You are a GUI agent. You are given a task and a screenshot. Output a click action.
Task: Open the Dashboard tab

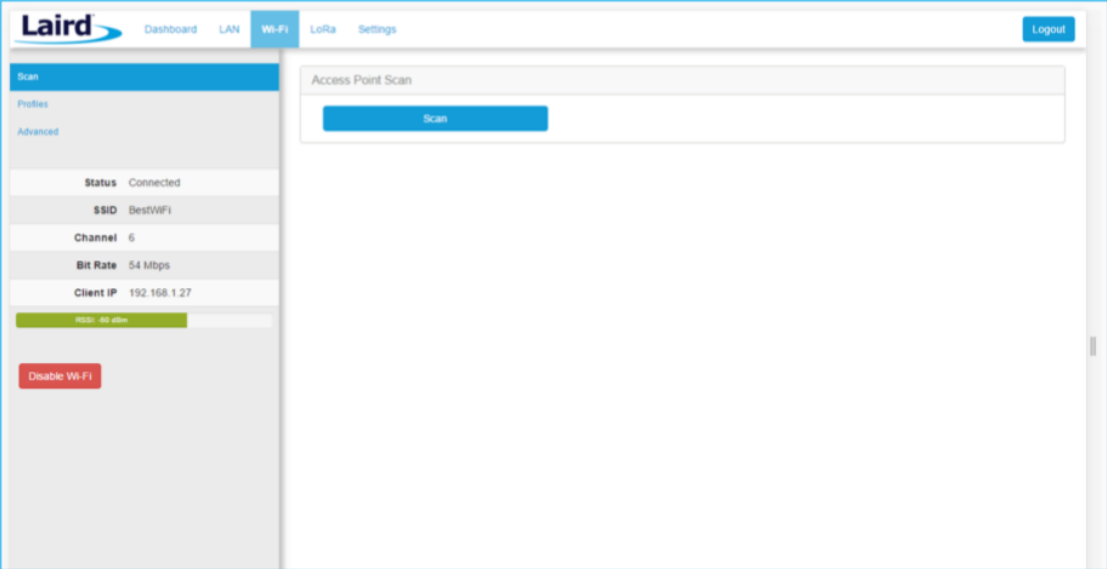click(x=170, y=30)
